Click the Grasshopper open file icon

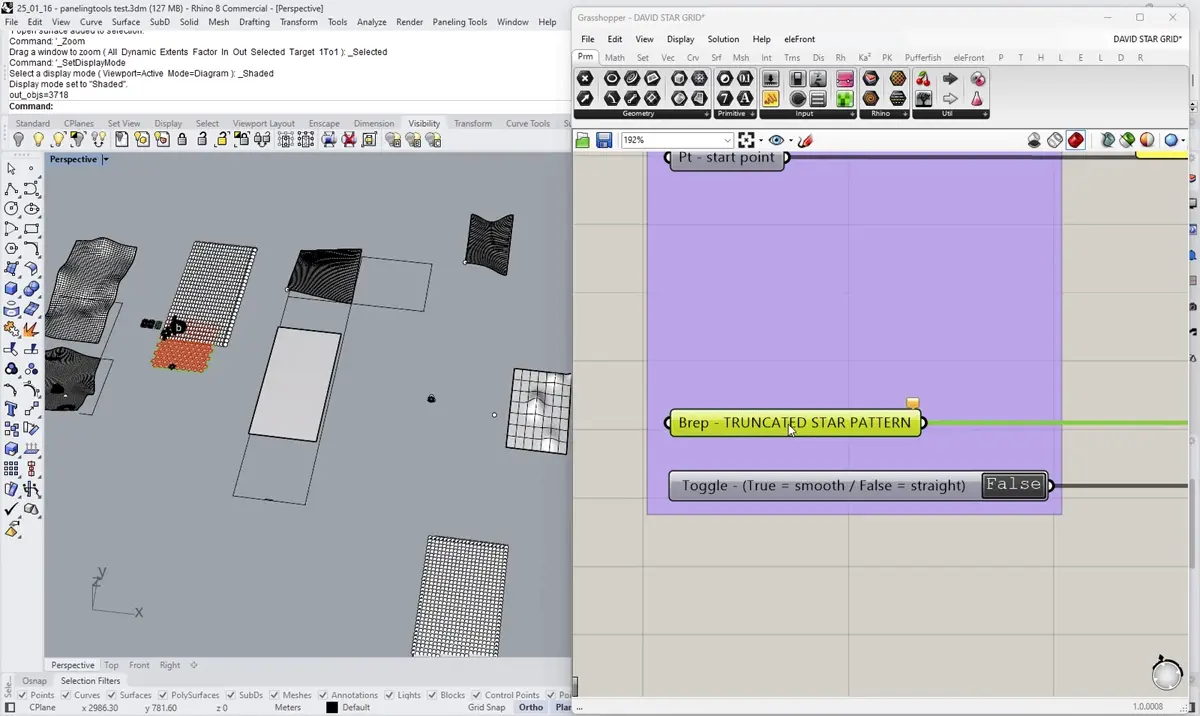[x=583, y=141]
